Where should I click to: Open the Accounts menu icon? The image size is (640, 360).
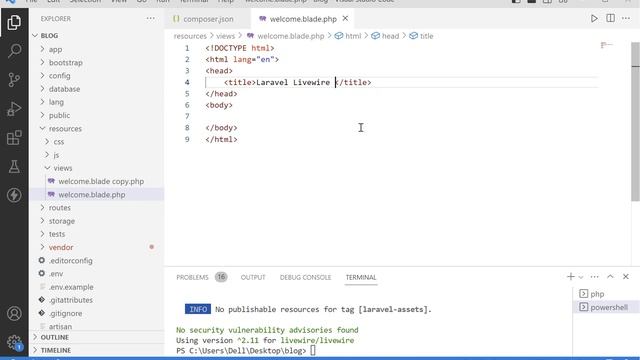(x=14, y=313)
